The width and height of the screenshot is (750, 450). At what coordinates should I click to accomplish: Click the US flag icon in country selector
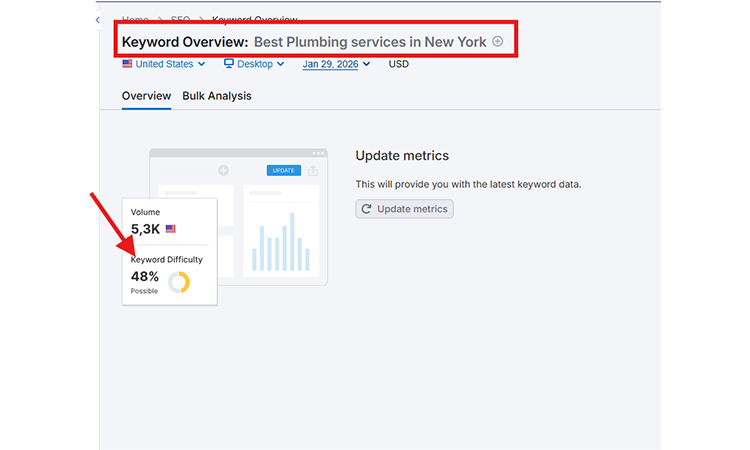click(127, 64)
